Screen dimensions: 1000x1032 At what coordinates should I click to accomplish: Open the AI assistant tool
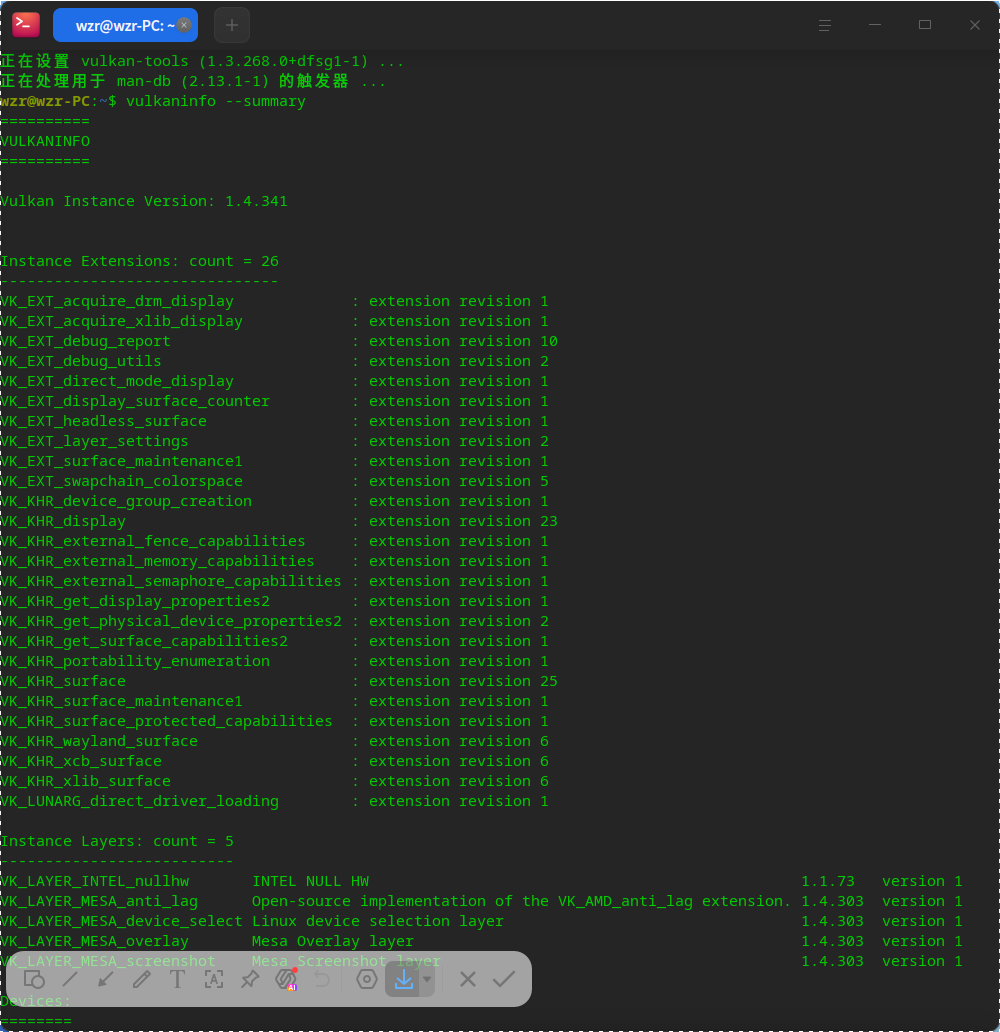[286, 979]
